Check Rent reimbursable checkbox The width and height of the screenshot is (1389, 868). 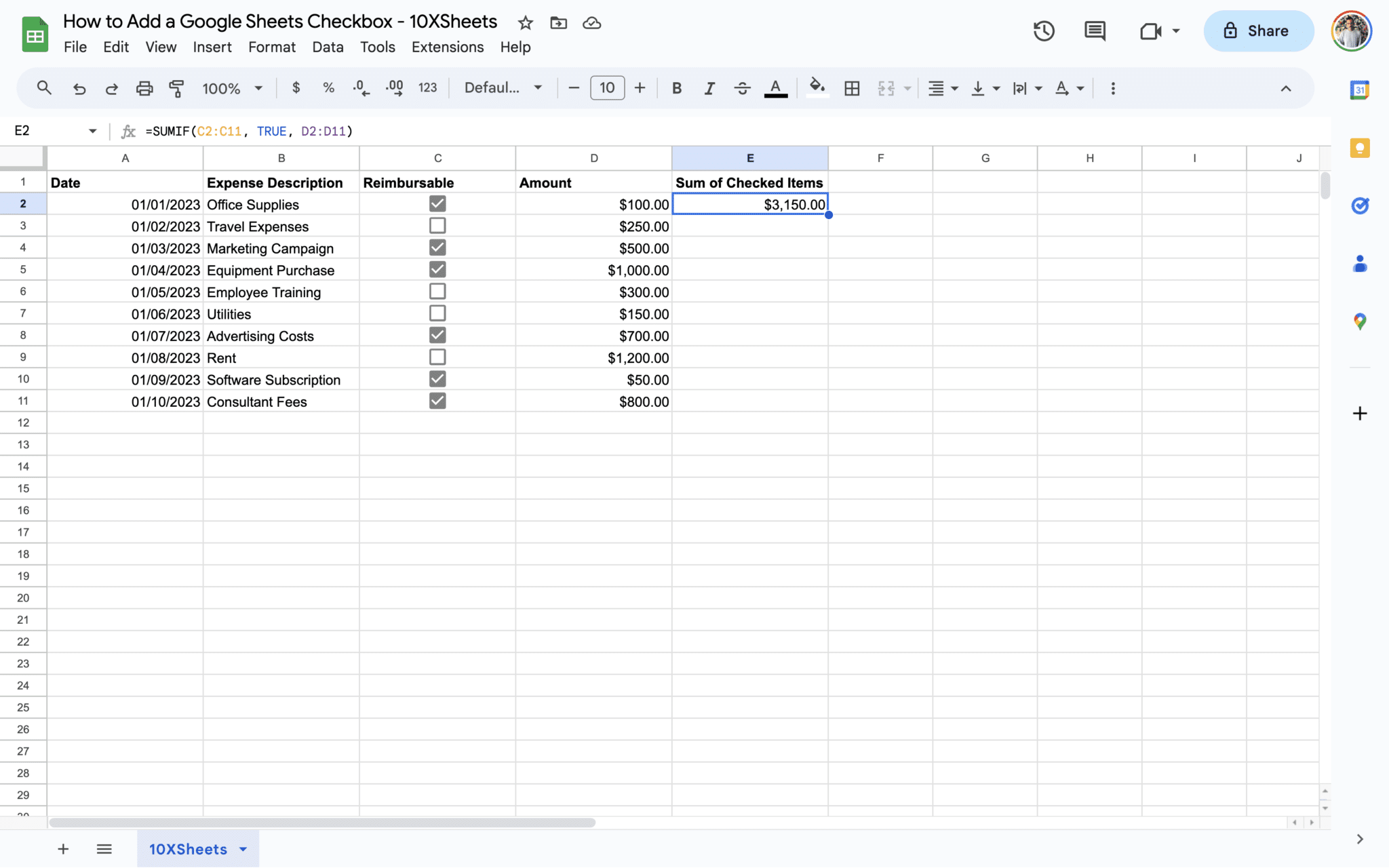click(437, 357)
